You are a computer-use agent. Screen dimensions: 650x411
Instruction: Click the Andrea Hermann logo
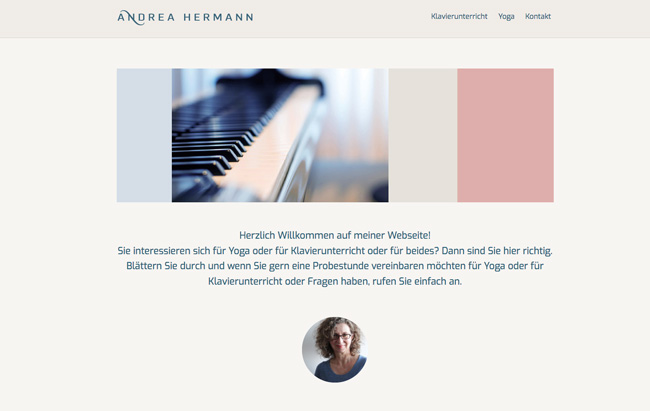[185, 17]
